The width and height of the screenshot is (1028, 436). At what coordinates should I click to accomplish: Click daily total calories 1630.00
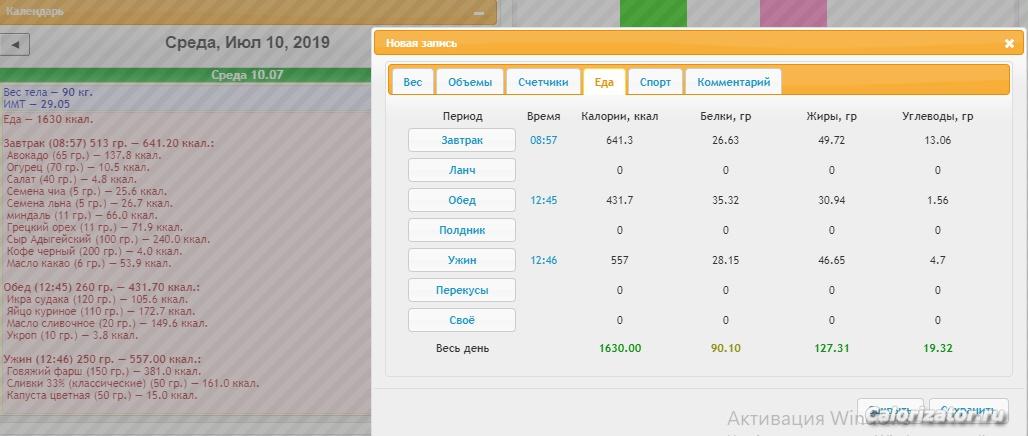[620, 348]
